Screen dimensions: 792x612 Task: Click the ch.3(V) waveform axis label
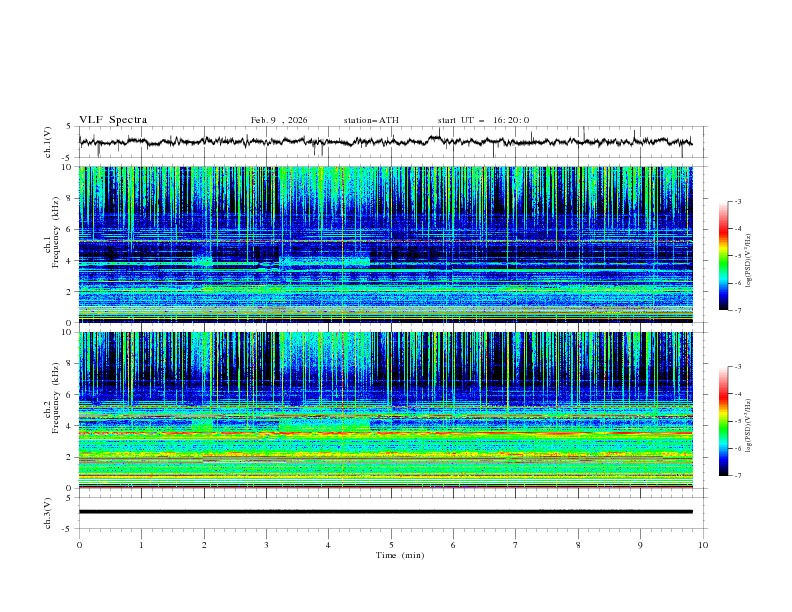[x=49, y=511]
